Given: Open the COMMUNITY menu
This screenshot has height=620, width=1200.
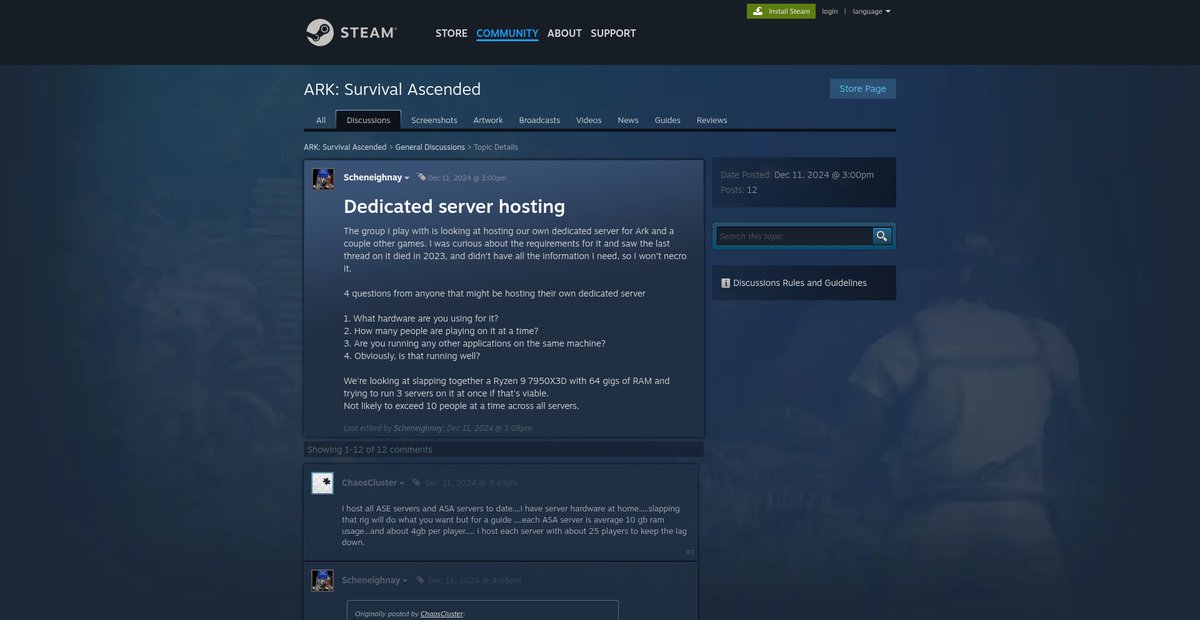Looking at the screenshot, I should point(507,33).
